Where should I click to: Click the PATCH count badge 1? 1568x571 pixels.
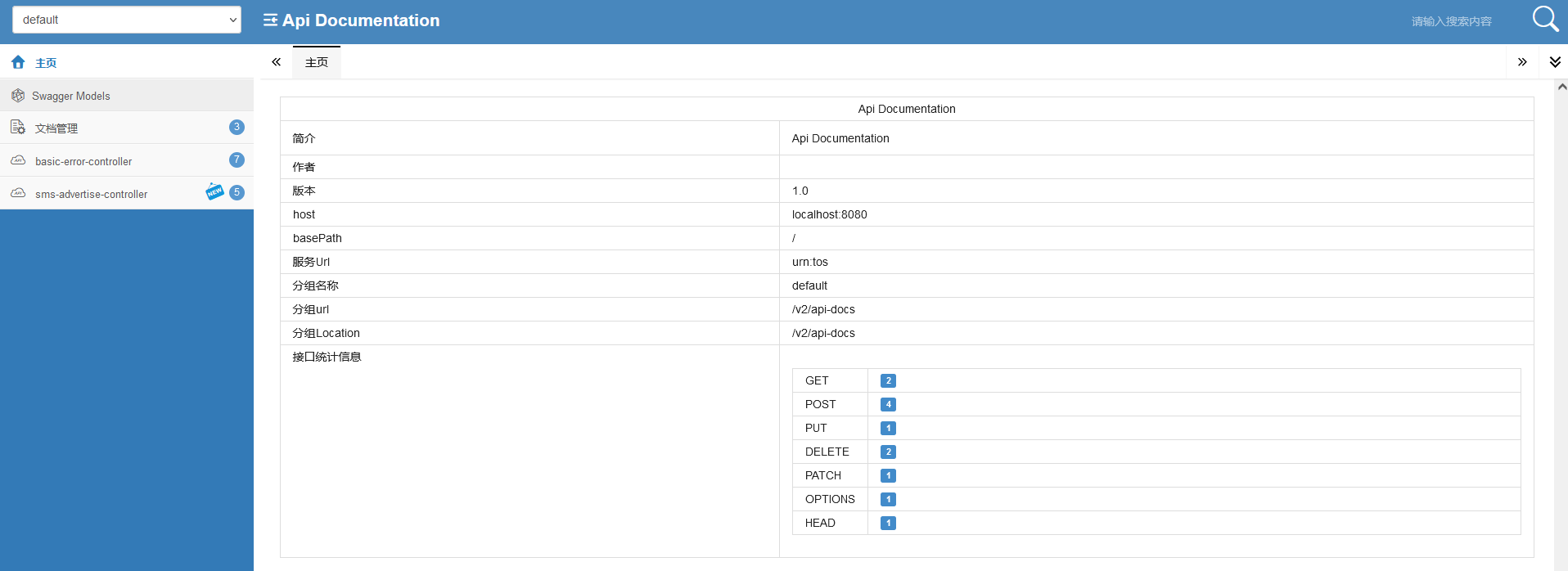[888, 475]
